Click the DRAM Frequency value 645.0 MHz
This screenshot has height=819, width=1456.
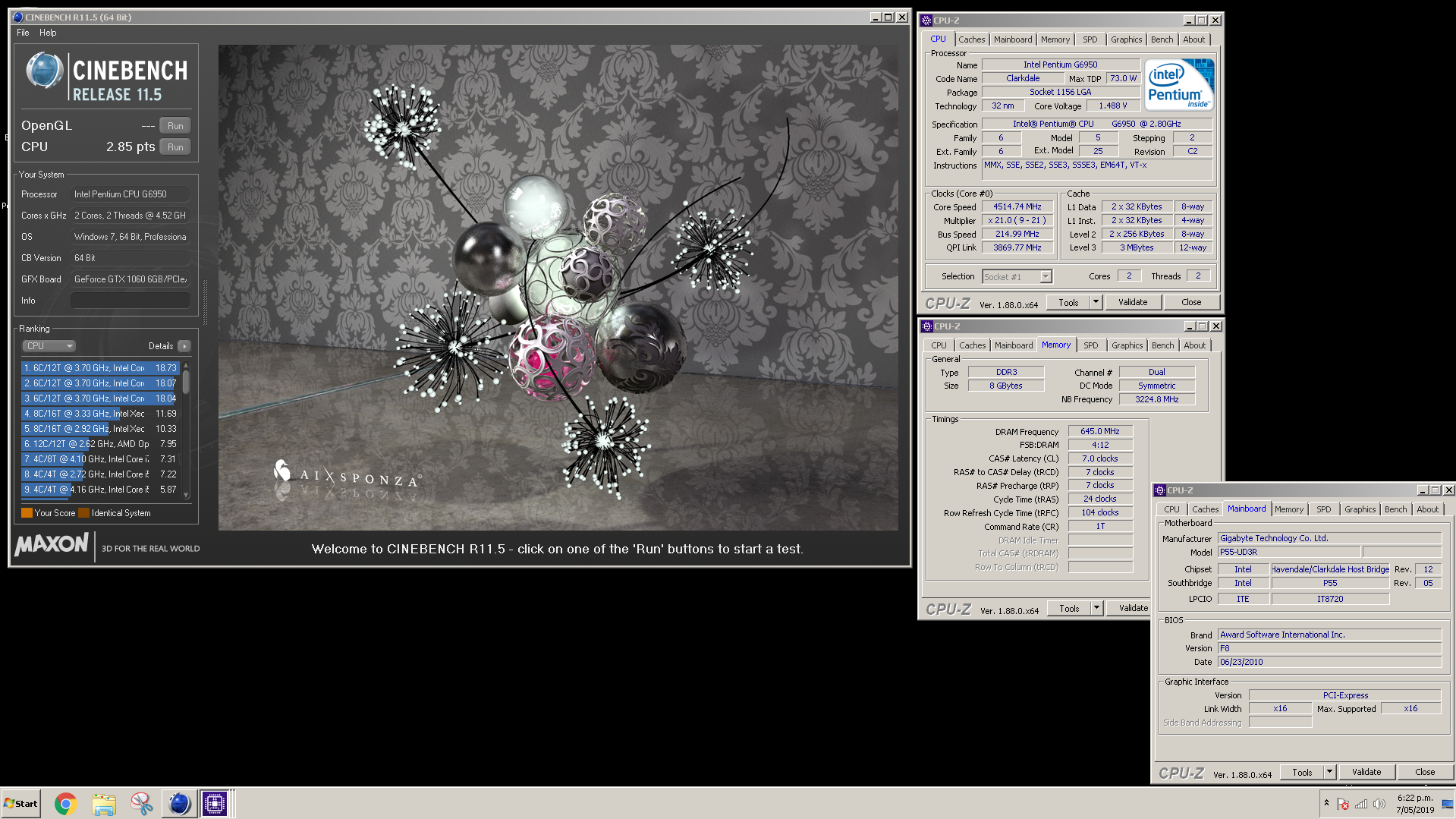pos(1100,432)
